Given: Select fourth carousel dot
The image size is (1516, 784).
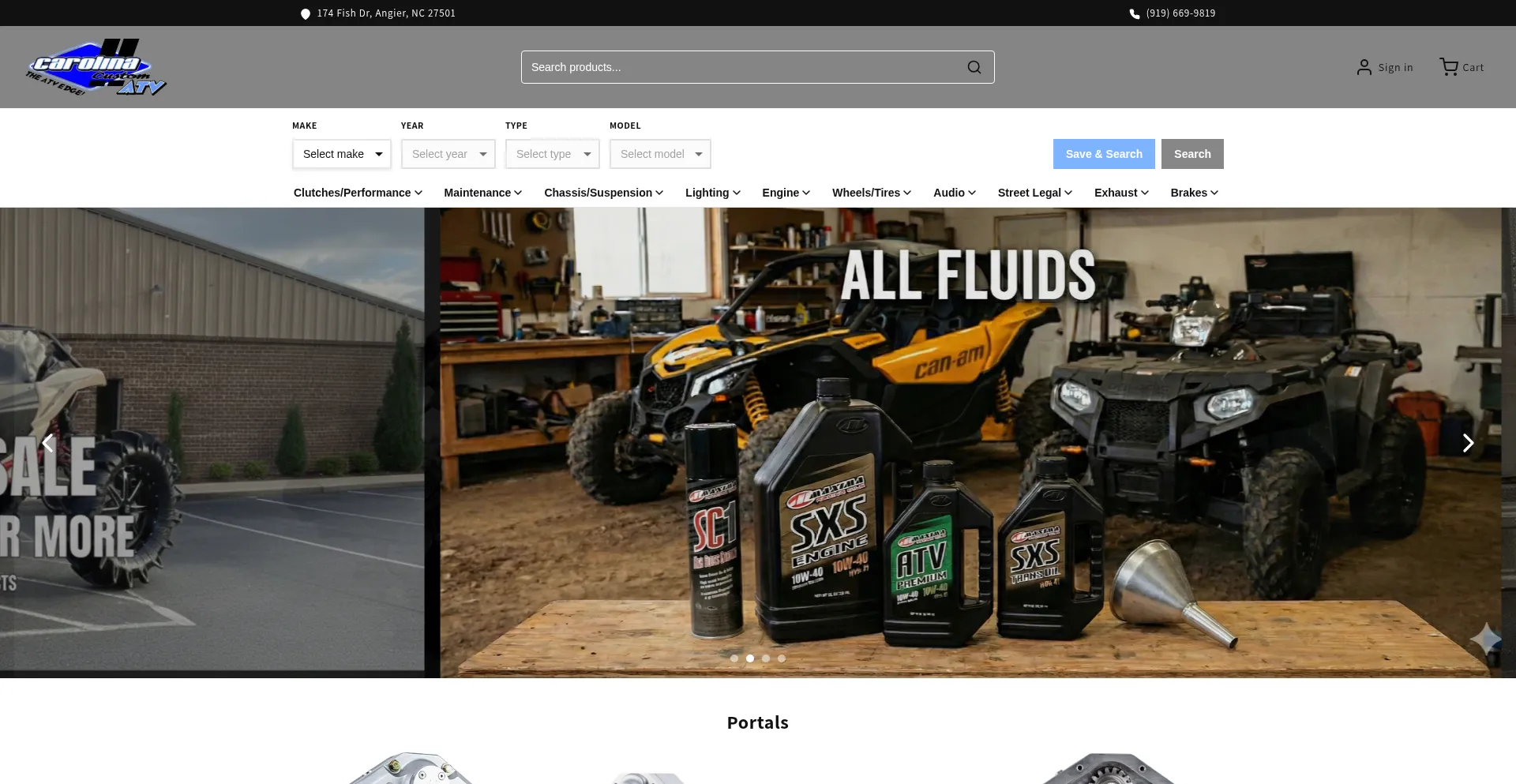Looking at the screenshot, I should coord(782,658).
